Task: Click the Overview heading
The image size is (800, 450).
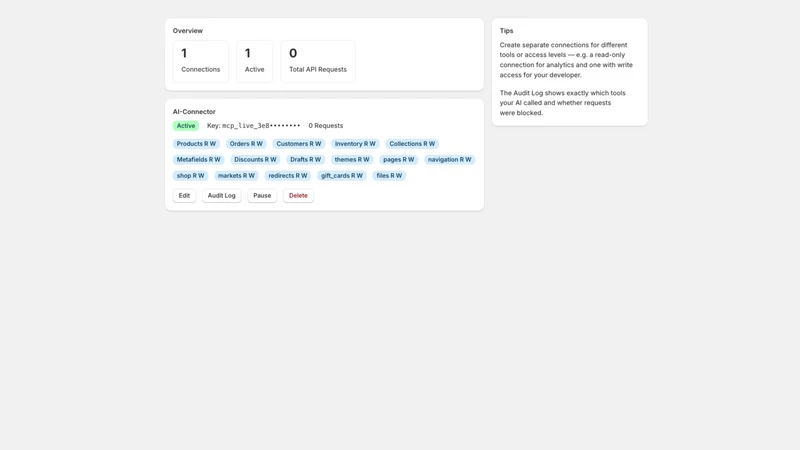Action: pos(188,31)
